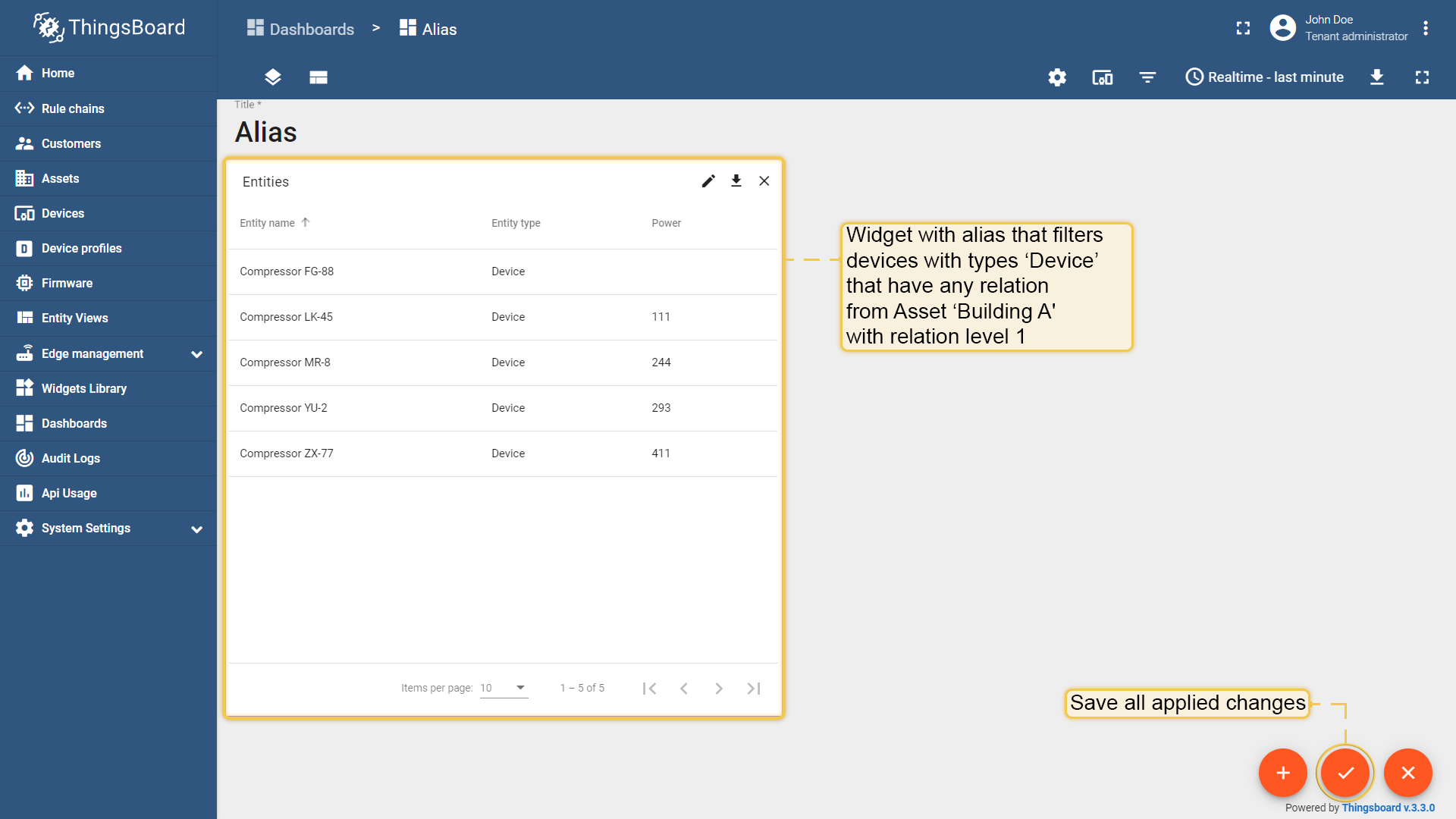
Task: Go to the Customers page
Action: click(108, 143)
